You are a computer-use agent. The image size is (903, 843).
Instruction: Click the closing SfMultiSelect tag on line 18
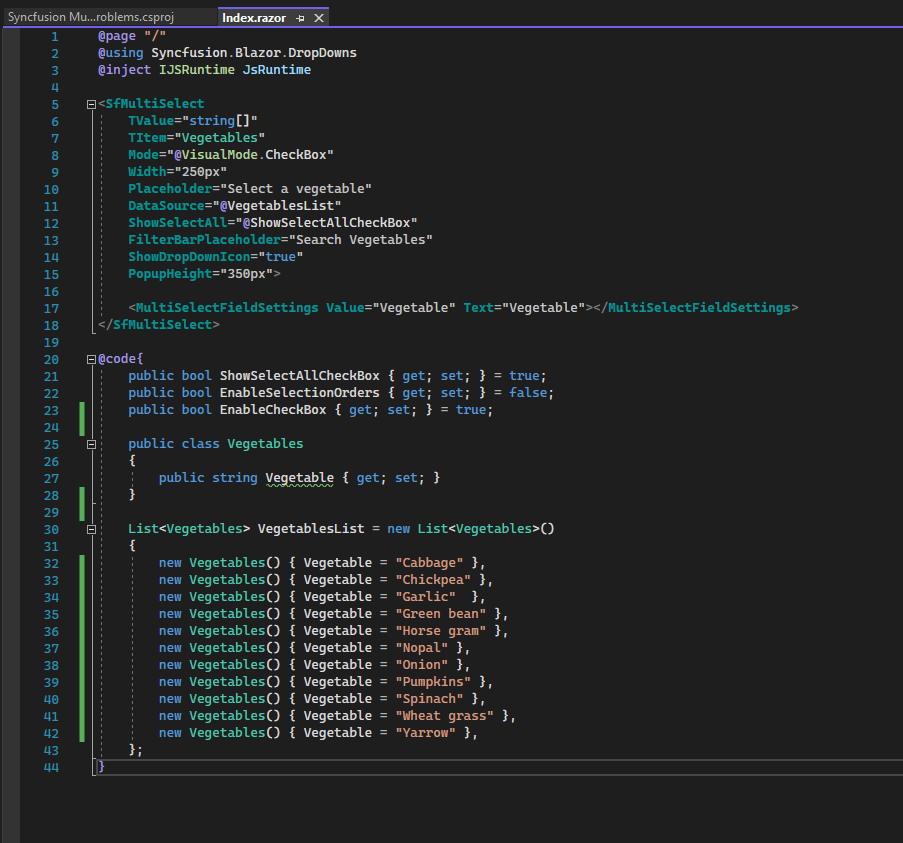(x=160, y=324)
